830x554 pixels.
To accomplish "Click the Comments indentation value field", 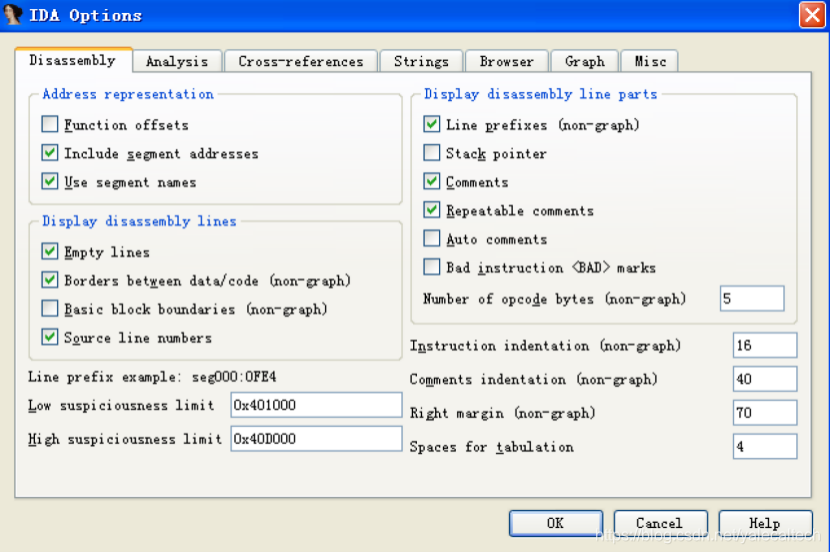I will (765, 379).
